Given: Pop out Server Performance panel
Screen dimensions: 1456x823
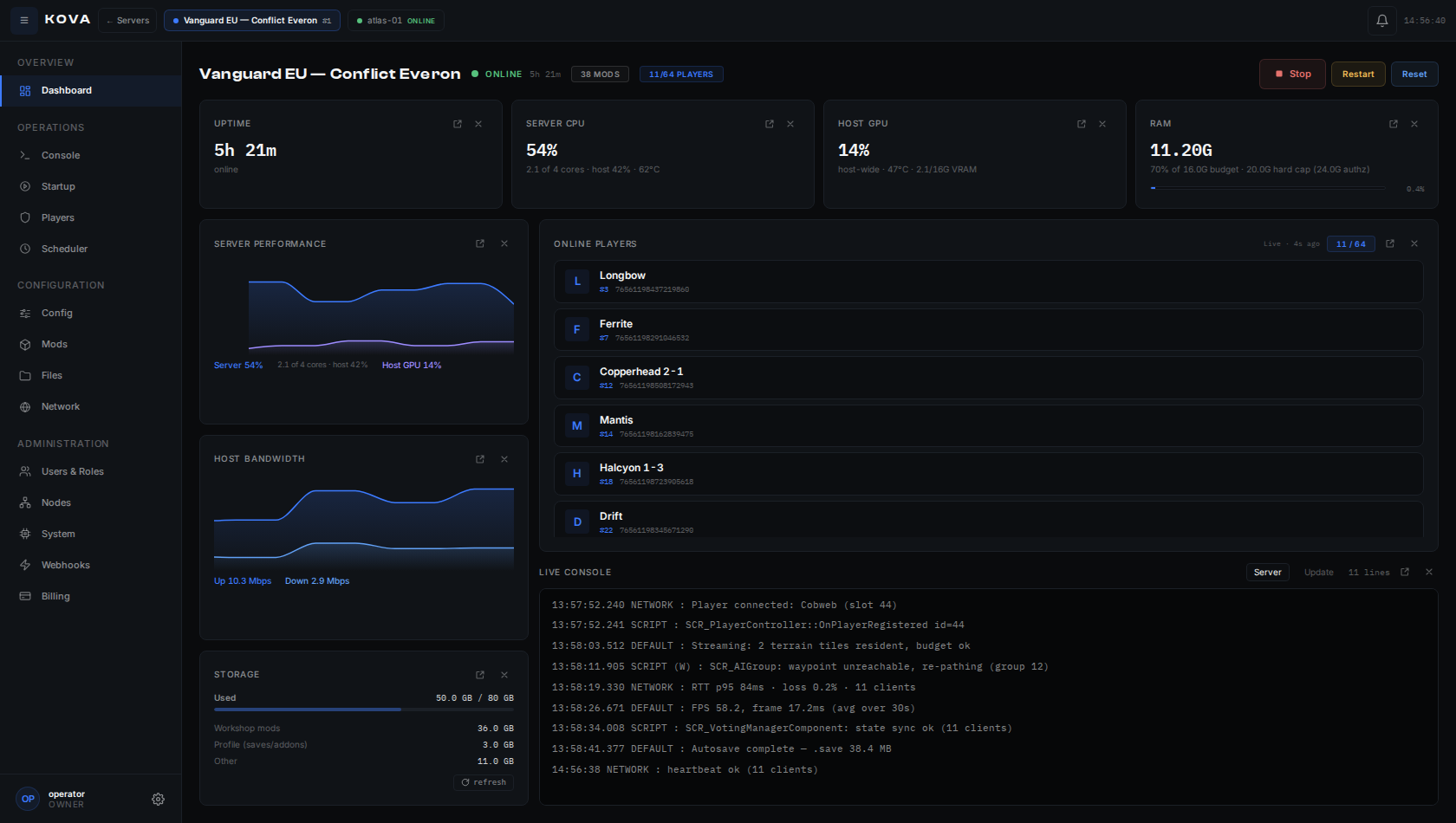Looking at the screenshot, I should tap(480, 243).
